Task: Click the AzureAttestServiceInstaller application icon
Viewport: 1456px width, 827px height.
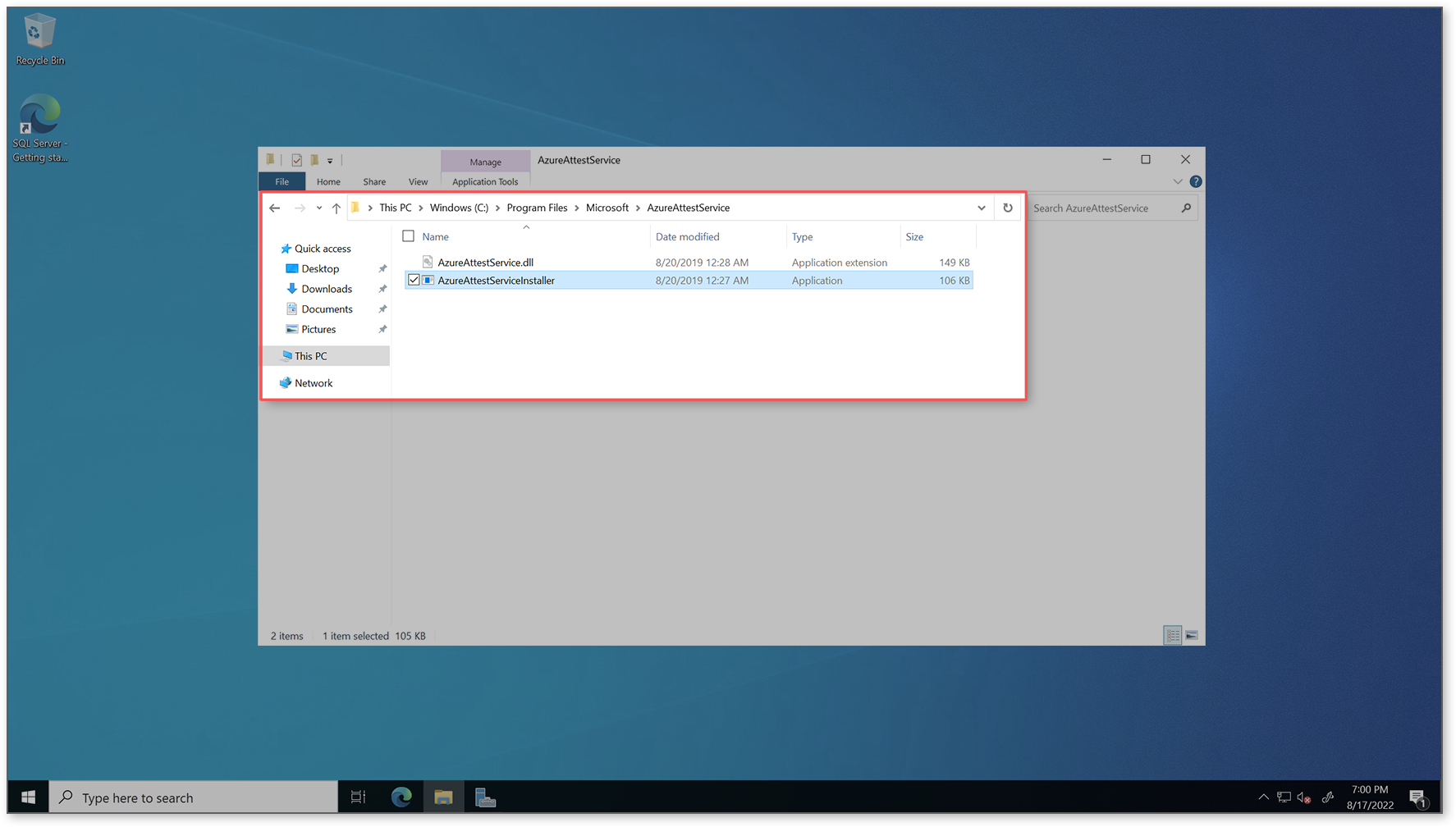Action: [428, 281]
